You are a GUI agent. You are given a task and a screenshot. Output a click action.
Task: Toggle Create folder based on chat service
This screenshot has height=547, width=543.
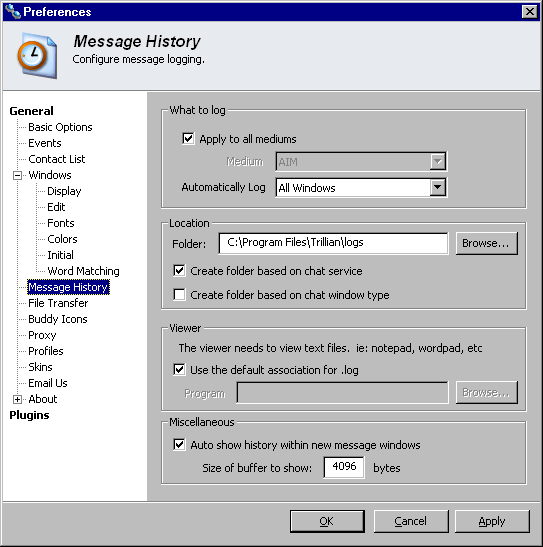coord(179,271)
